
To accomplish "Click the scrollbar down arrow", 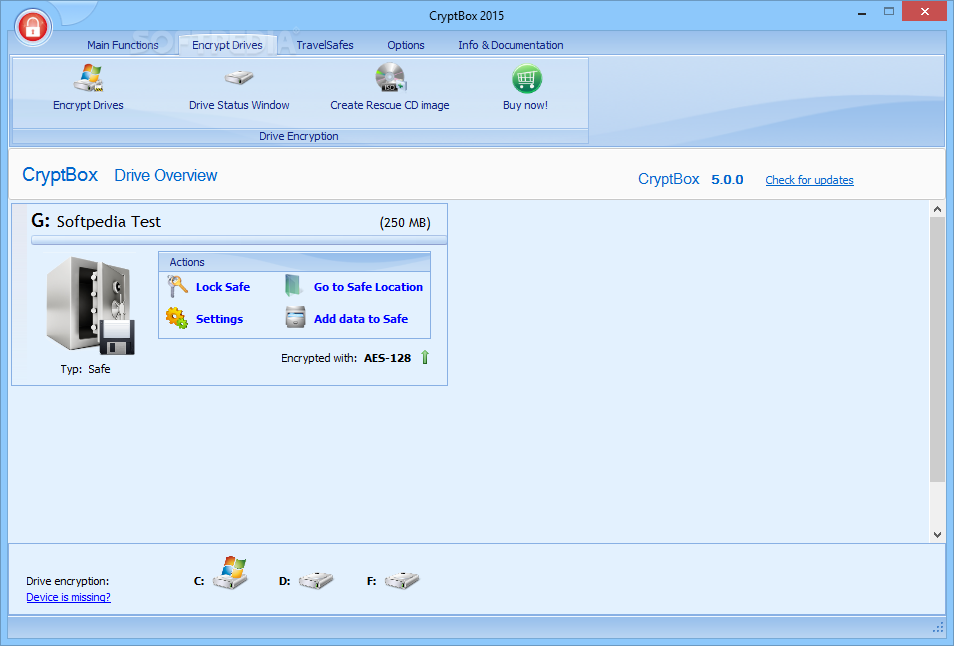I will point(937,535).
